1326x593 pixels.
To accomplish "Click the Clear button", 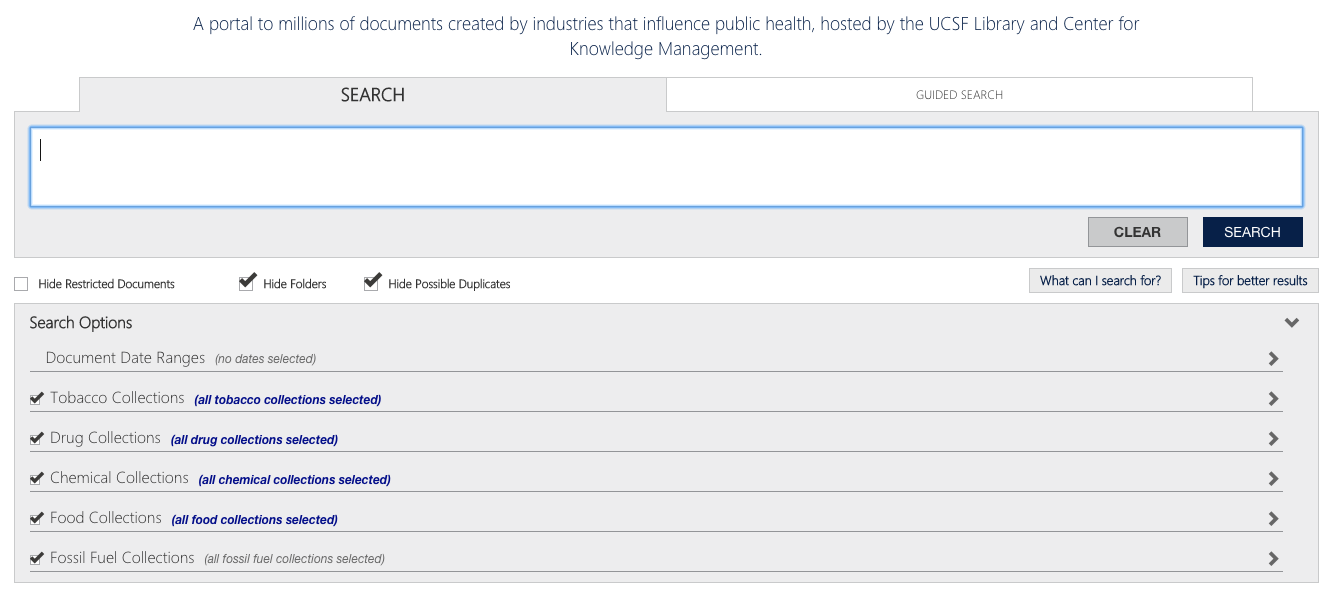I will tap(1138, 232).
